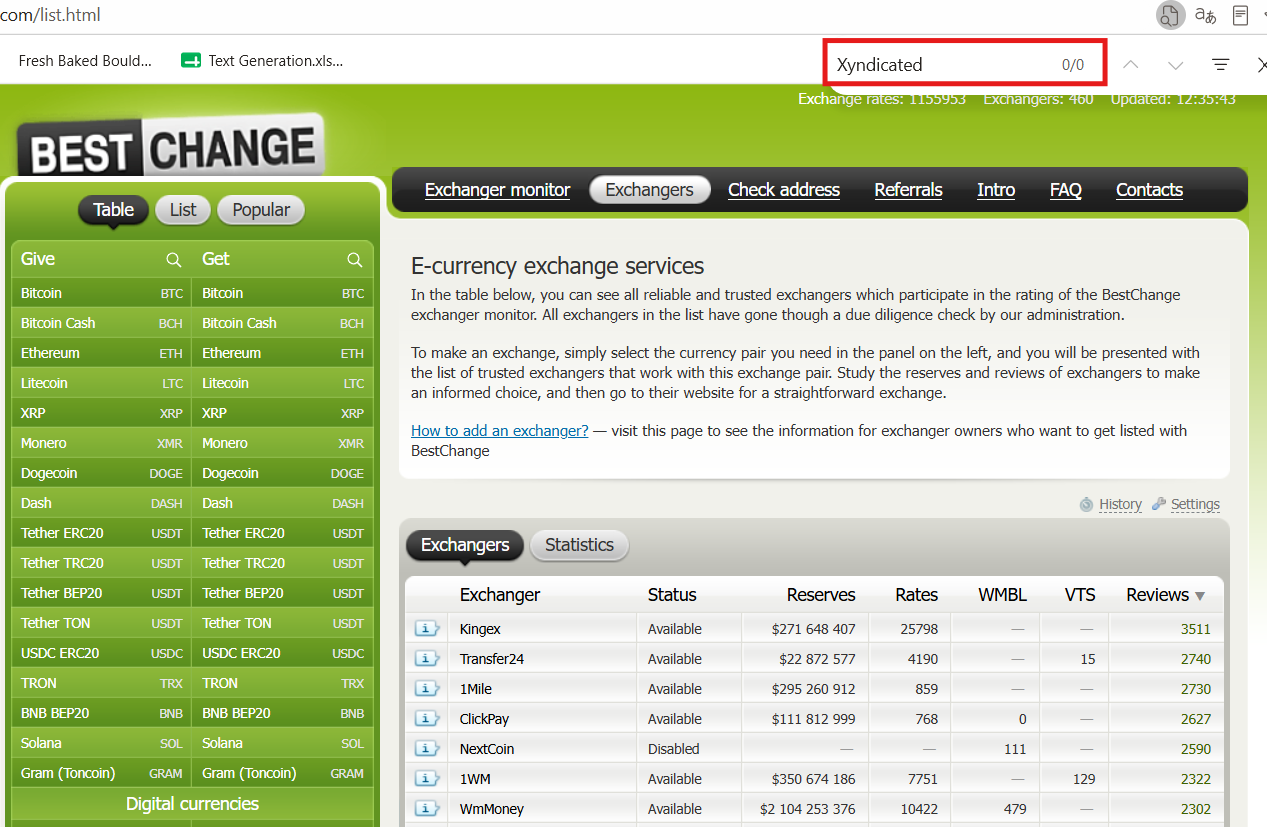
Task: Go to next find result arrow
Action: pos(1175,64)
